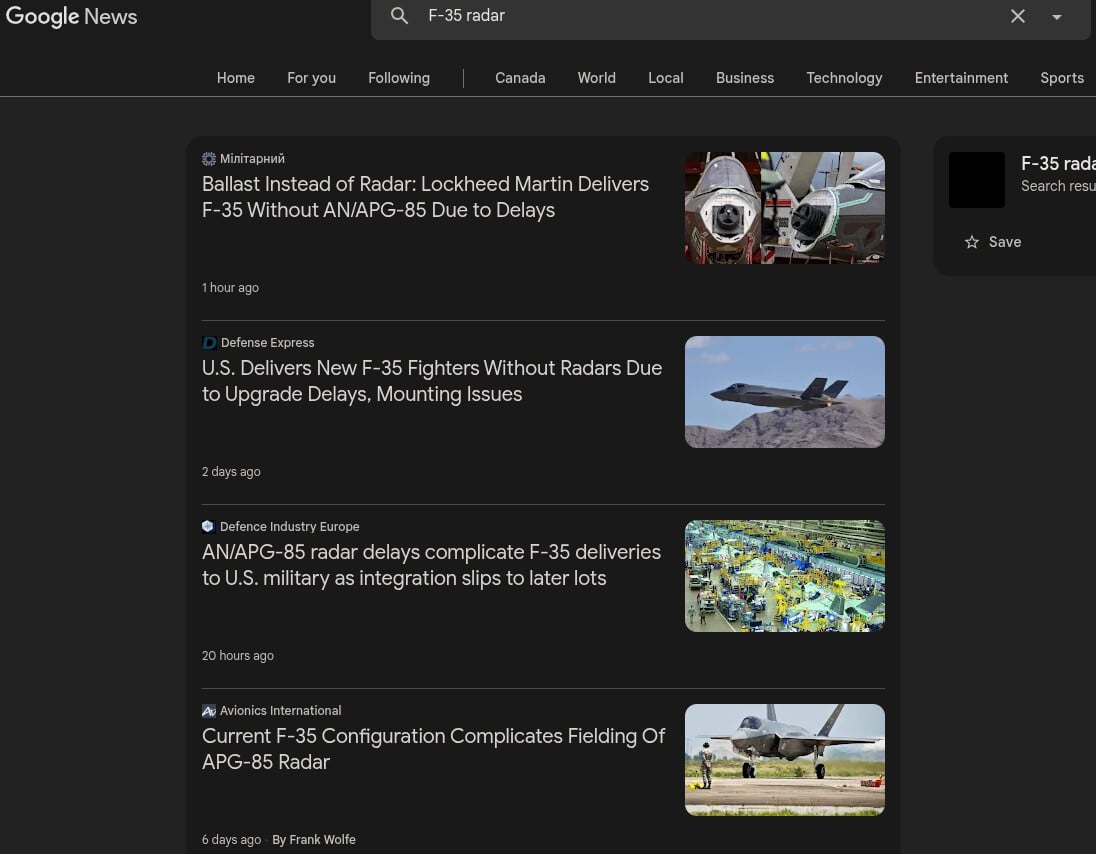Click the Defense Express source logo

pos(209,342)
